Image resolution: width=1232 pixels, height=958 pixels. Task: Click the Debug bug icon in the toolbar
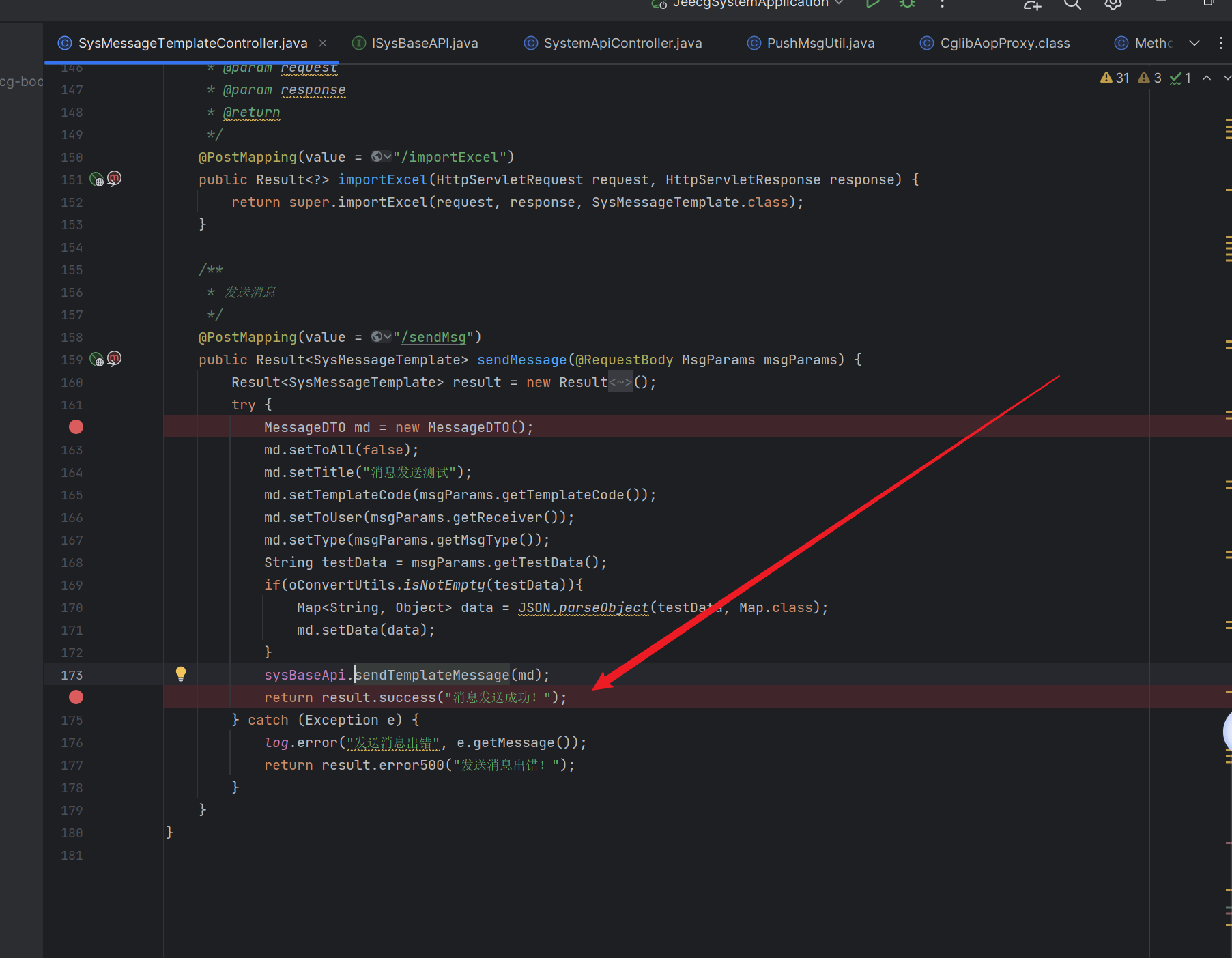pos(907,3)
